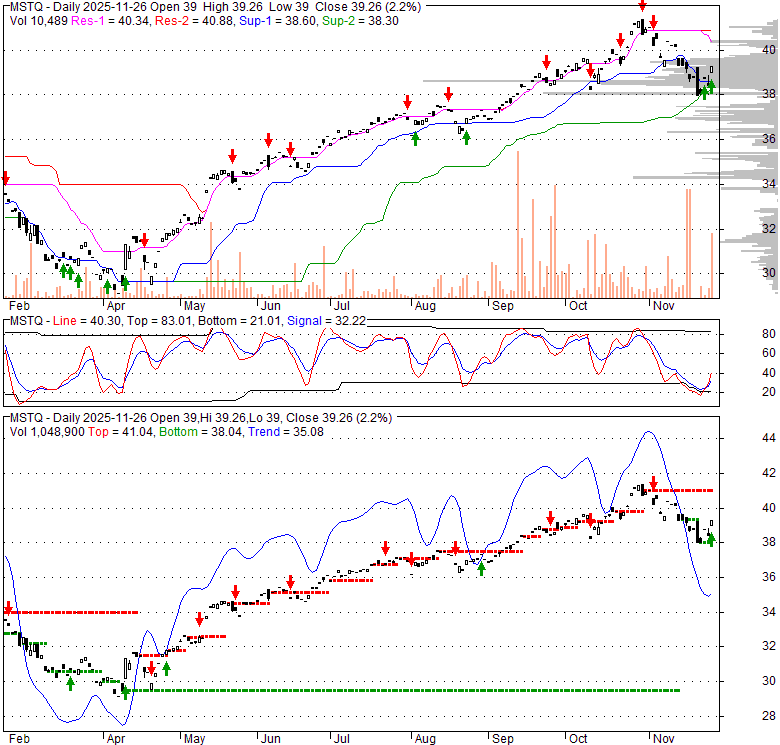The width and height of the screenshot is (780, 745).
Task: Select the red arrow at the bottom chart's far left
Action: [8, 609]
